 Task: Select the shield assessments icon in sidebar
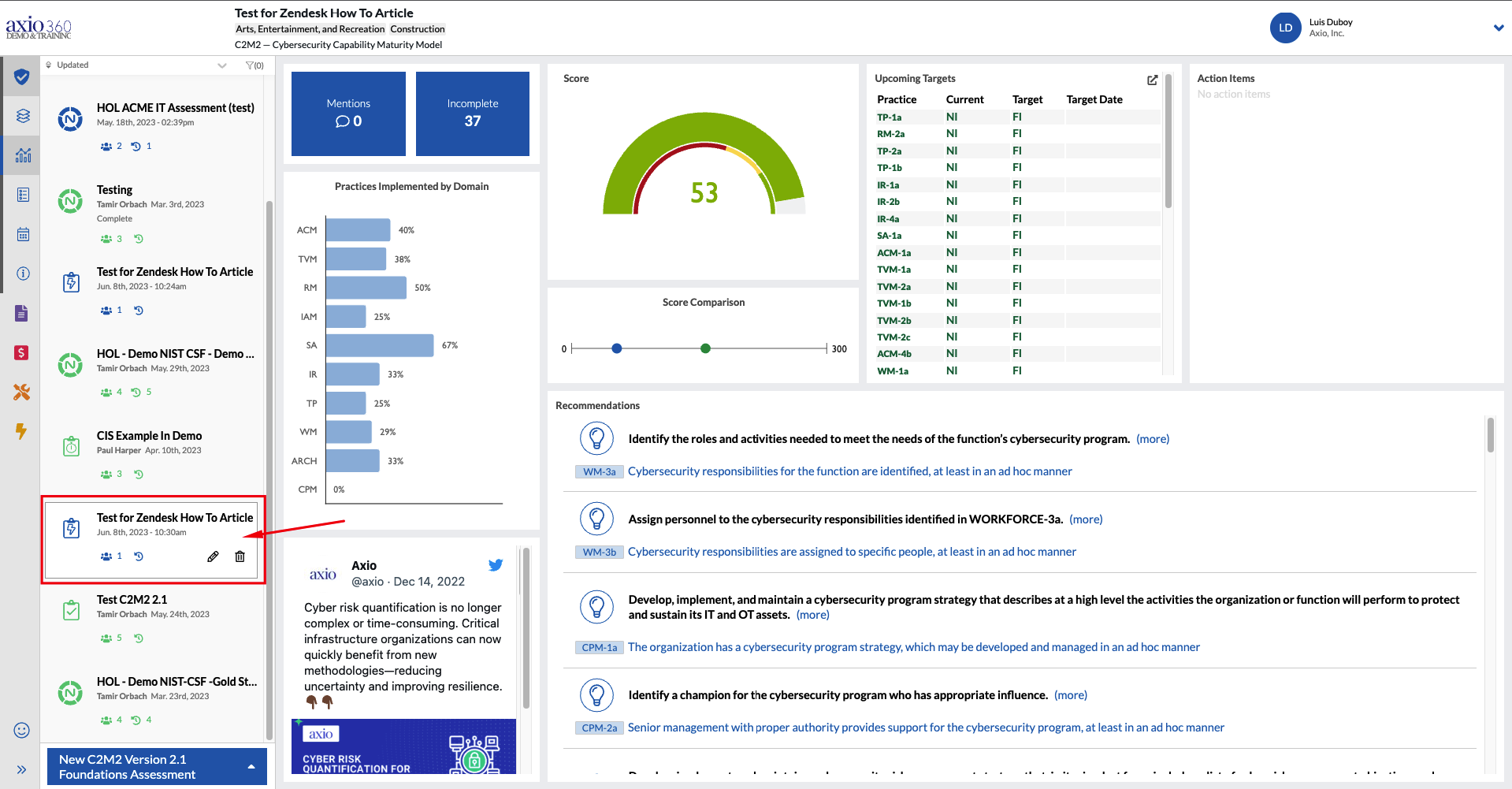pos(21,76)
